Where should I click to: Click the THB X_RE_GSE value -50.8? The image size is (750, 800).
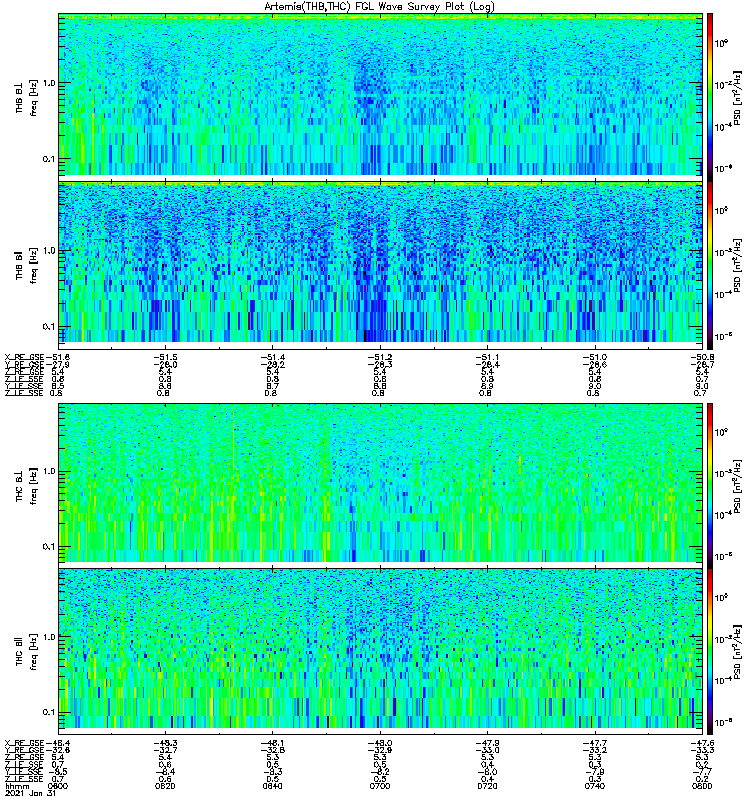(x=702, y=358)
